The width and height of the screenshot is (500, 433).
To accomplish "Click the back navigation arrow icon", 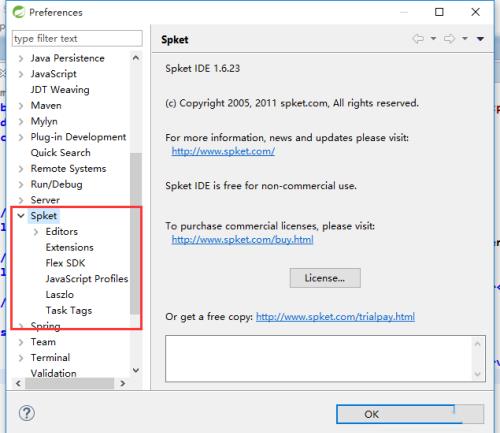I will pos(418,39).
